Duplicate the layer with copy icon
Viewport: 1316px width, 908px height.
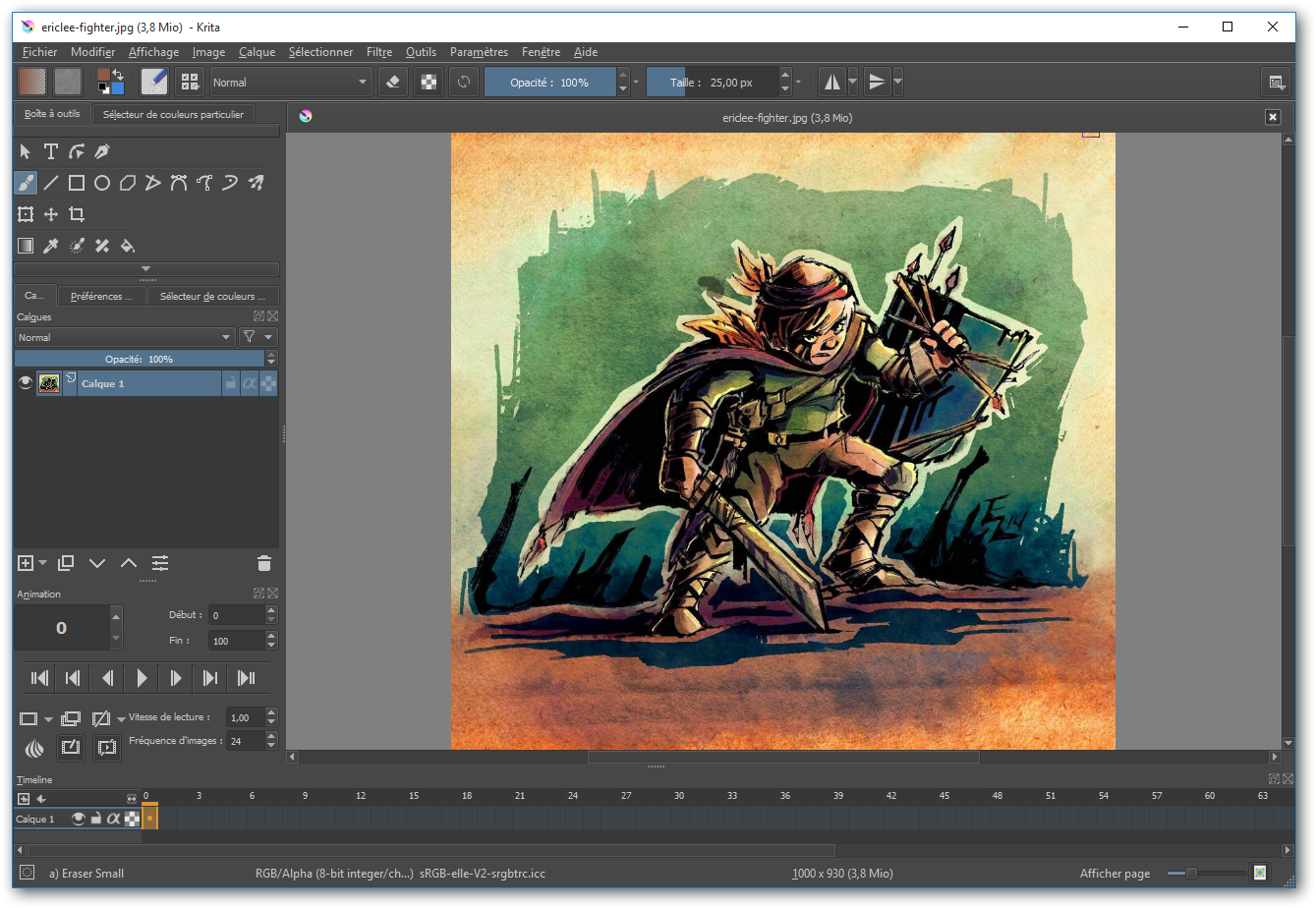coord(66,563)
